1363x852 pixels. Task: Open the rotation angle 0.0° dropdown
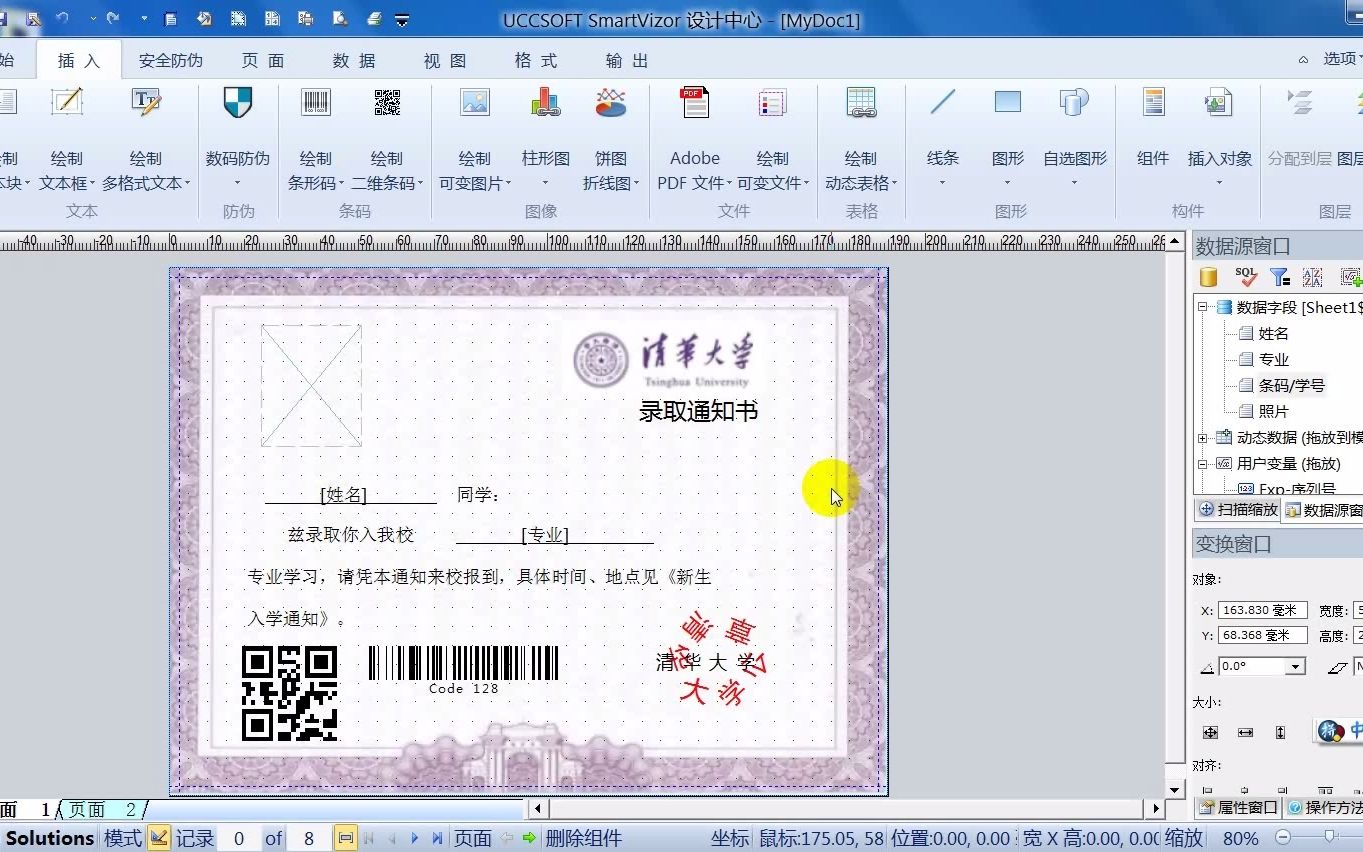tap(1296, 666)
